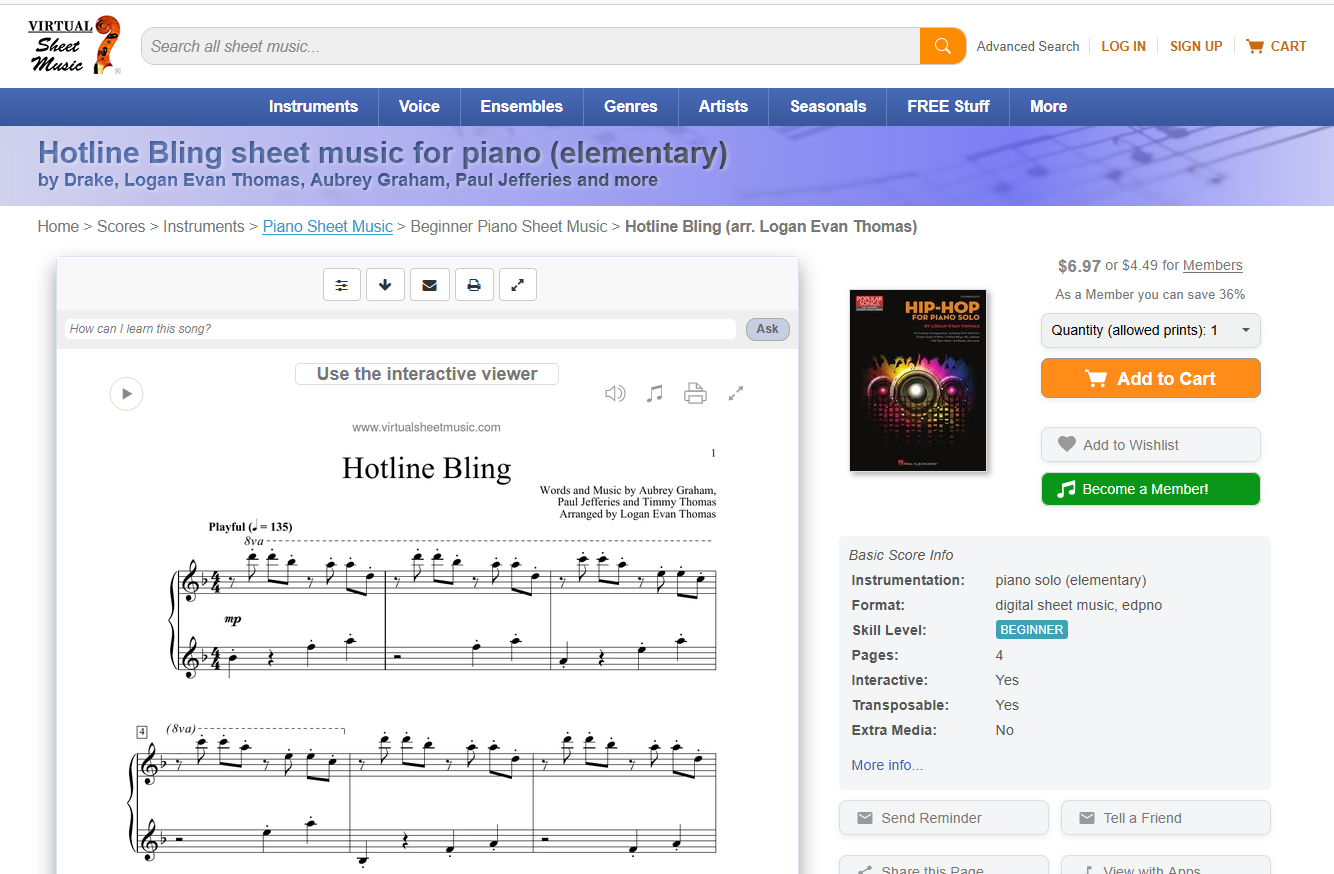Click the cart icon in header
1334x874 pixels.
(x=1254, y=46)
